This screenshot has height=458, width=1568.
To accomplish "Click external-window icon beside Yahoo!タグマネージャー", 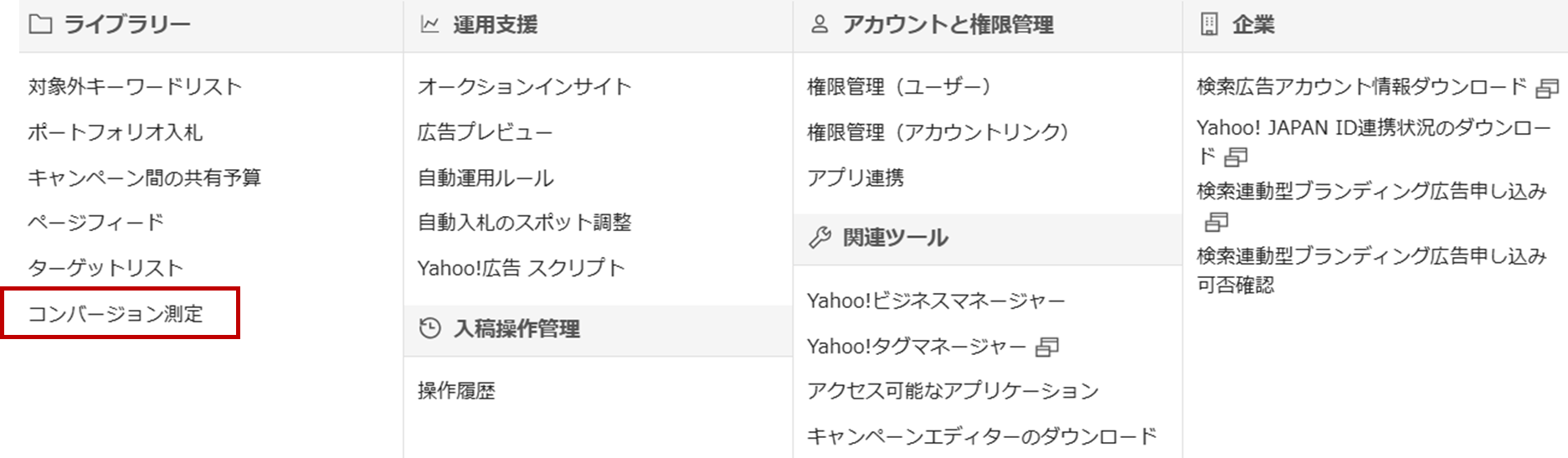I will pos(1047,347).
